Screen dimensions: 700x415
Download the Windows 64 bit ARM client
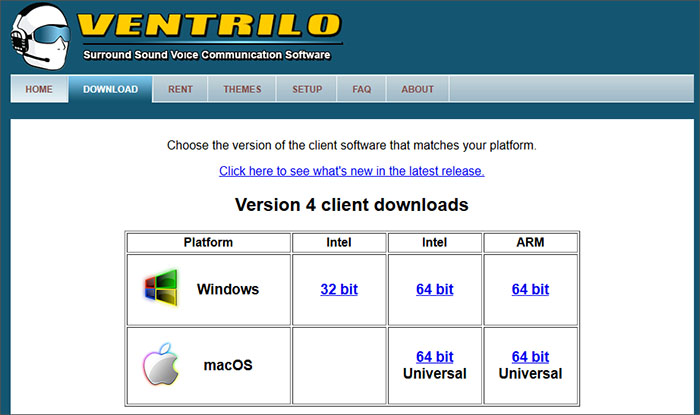coord(530,289)
